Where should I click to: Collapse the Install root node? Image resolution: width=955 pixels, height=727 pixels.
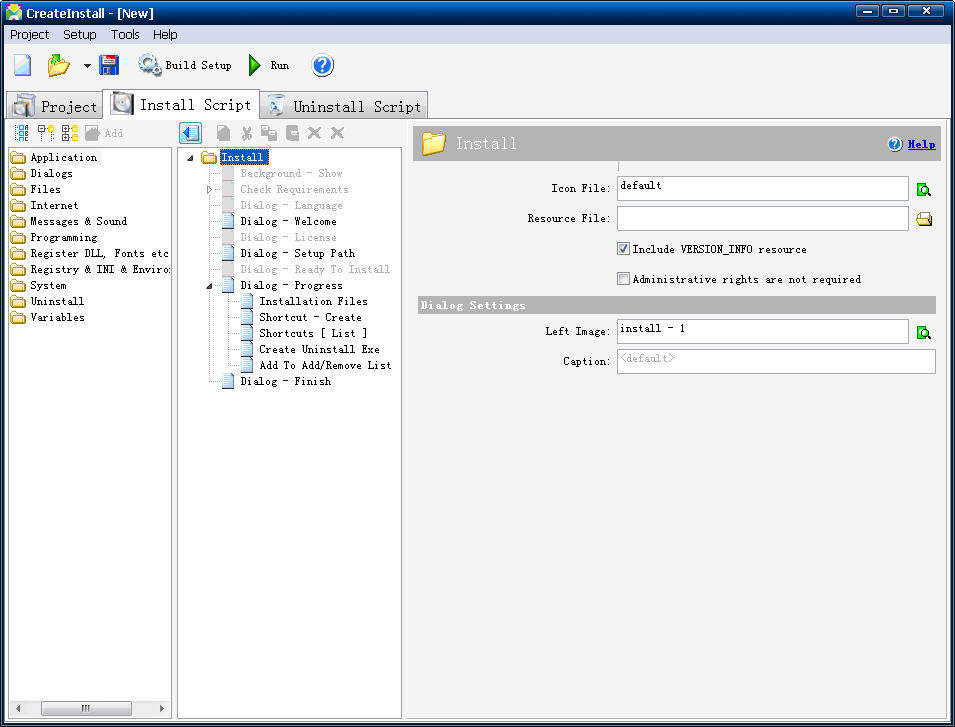[190, 158]
